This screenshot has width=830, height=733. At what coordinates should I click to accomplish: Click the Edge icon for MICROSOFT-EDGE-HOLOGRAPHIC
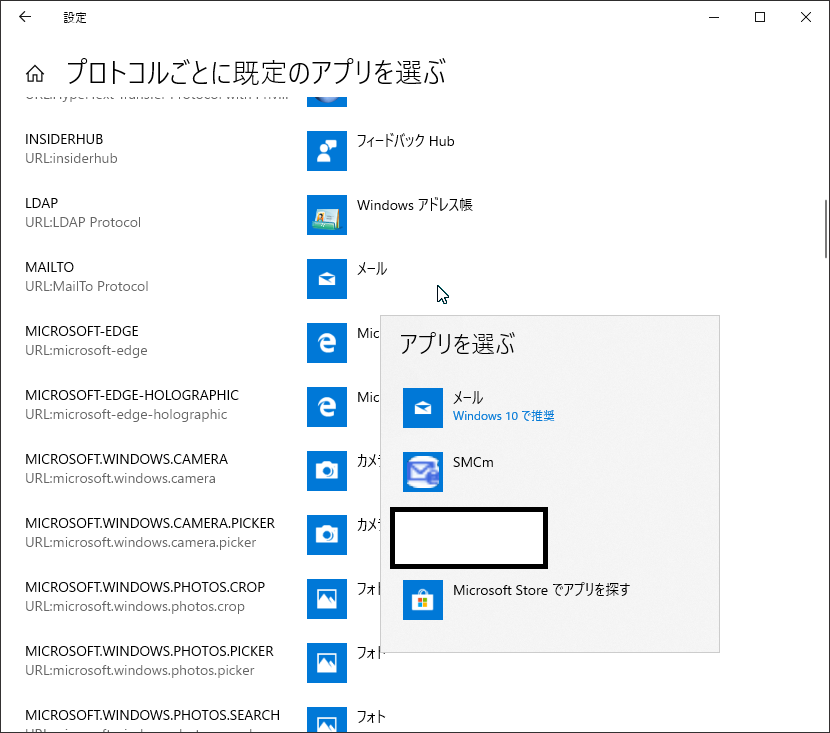327,407
